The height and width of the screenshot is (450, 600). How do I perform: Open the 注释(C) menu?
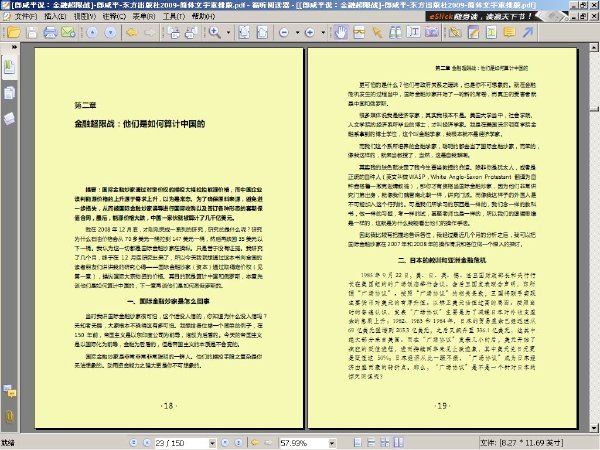pyautogui.click(x=114, y=16)
